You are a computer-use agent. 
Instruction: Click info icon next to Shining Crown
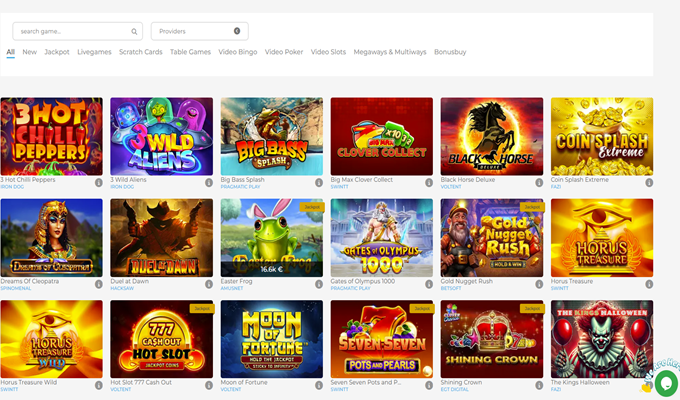tap(538, 385)
